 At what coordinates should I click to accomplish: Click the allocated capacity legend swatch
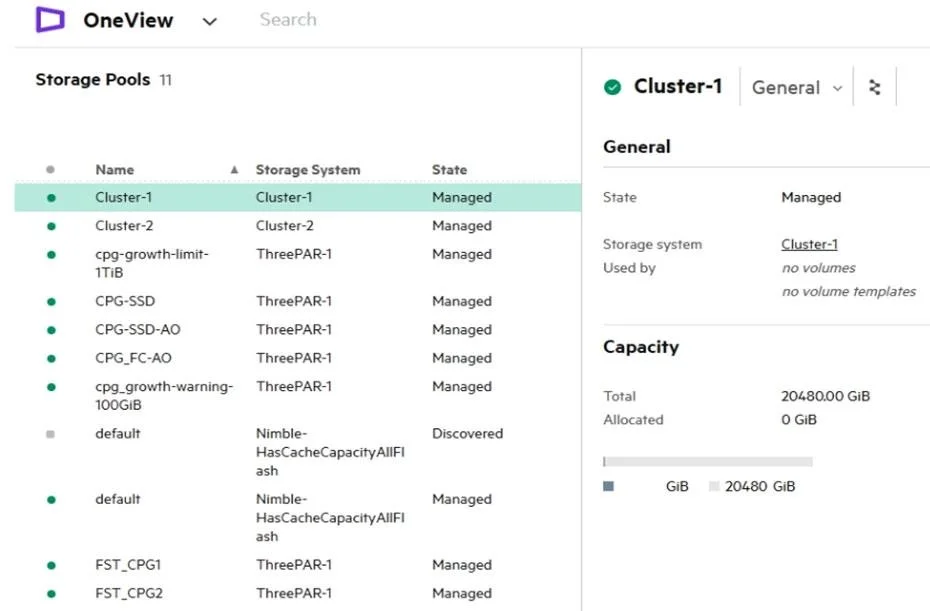tap(608, 486)
